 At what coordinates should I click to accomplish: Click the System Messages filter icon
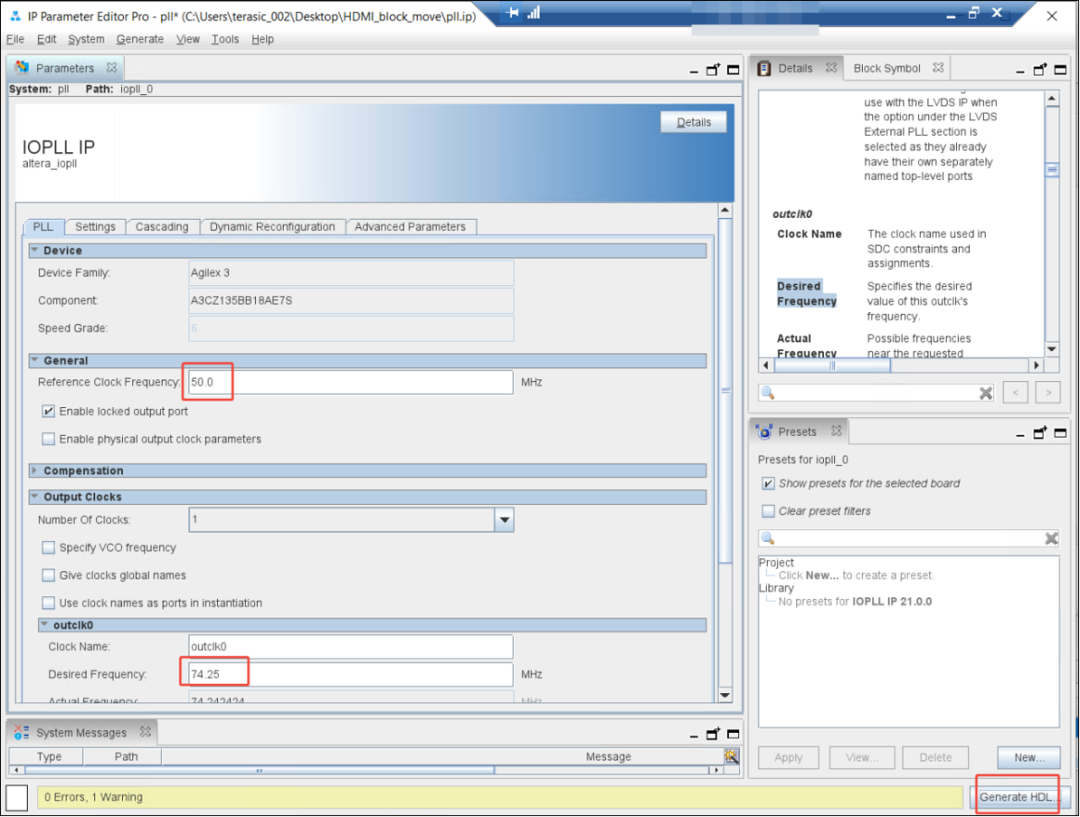pyautogui.click(x=731, y=756)
